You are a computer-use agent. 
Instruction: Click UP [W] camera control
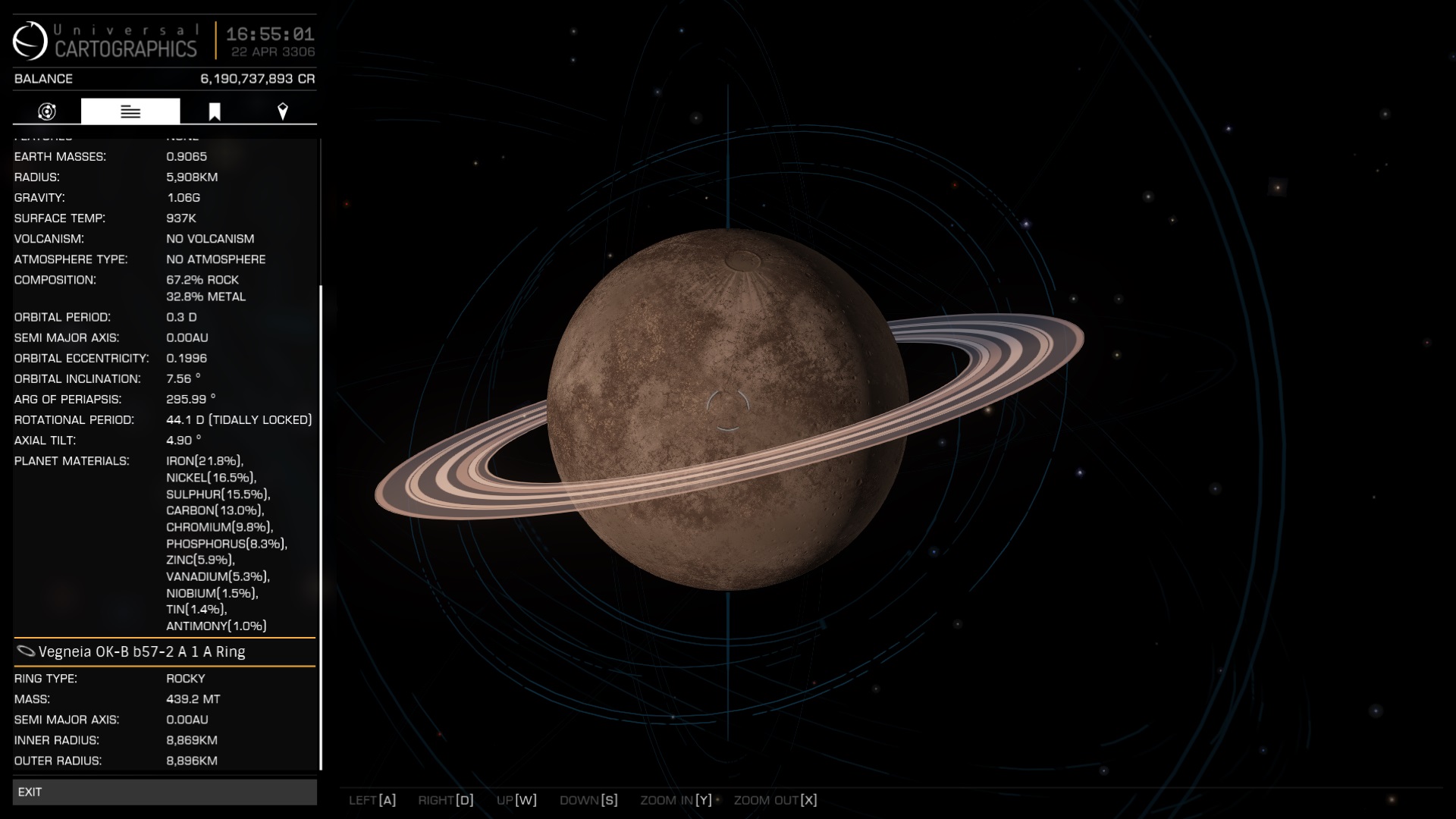[x=516, y=800]
